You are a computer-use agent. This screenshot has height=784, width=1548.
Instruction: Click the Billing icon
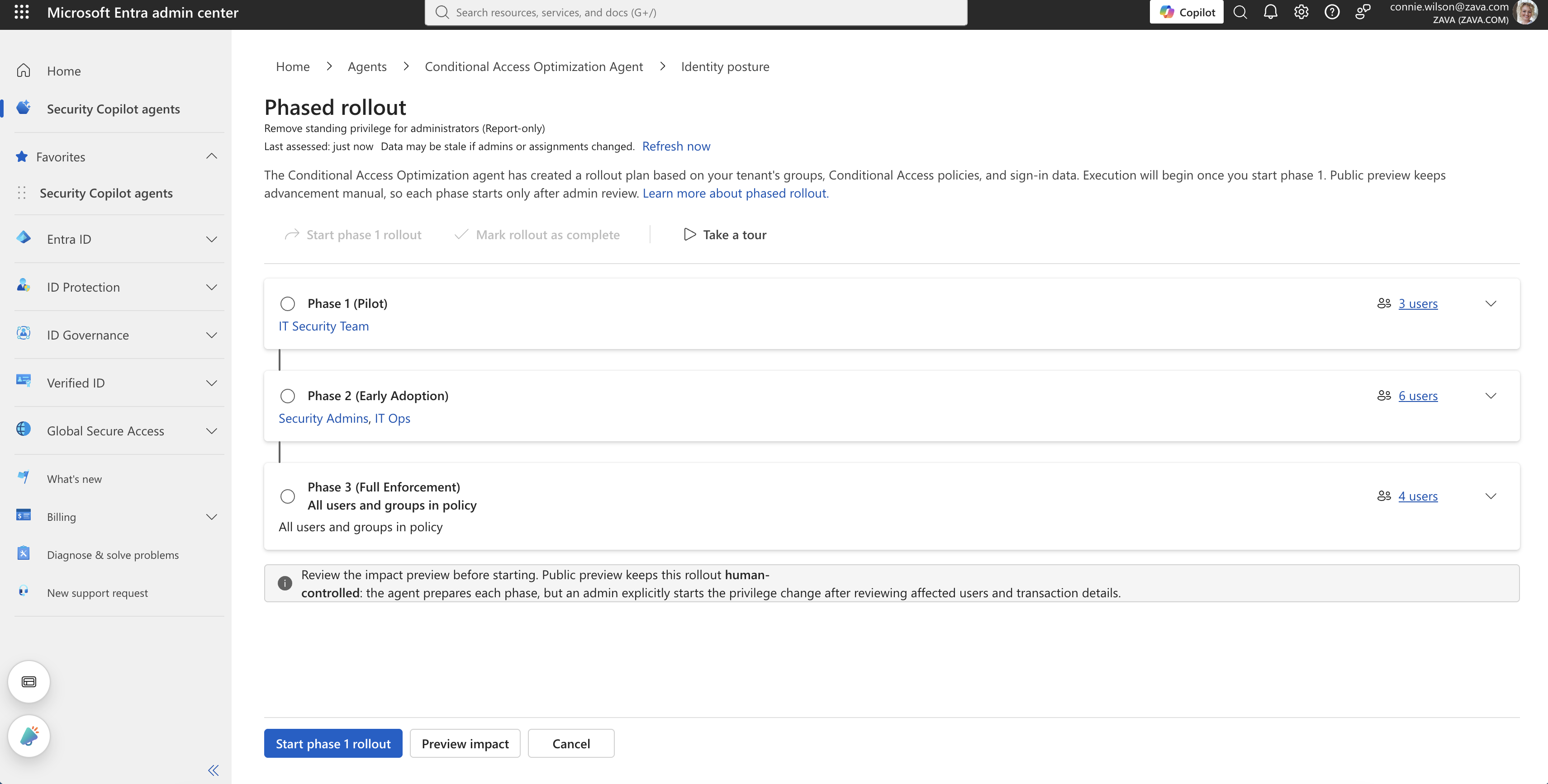click(x=24, y=515)
